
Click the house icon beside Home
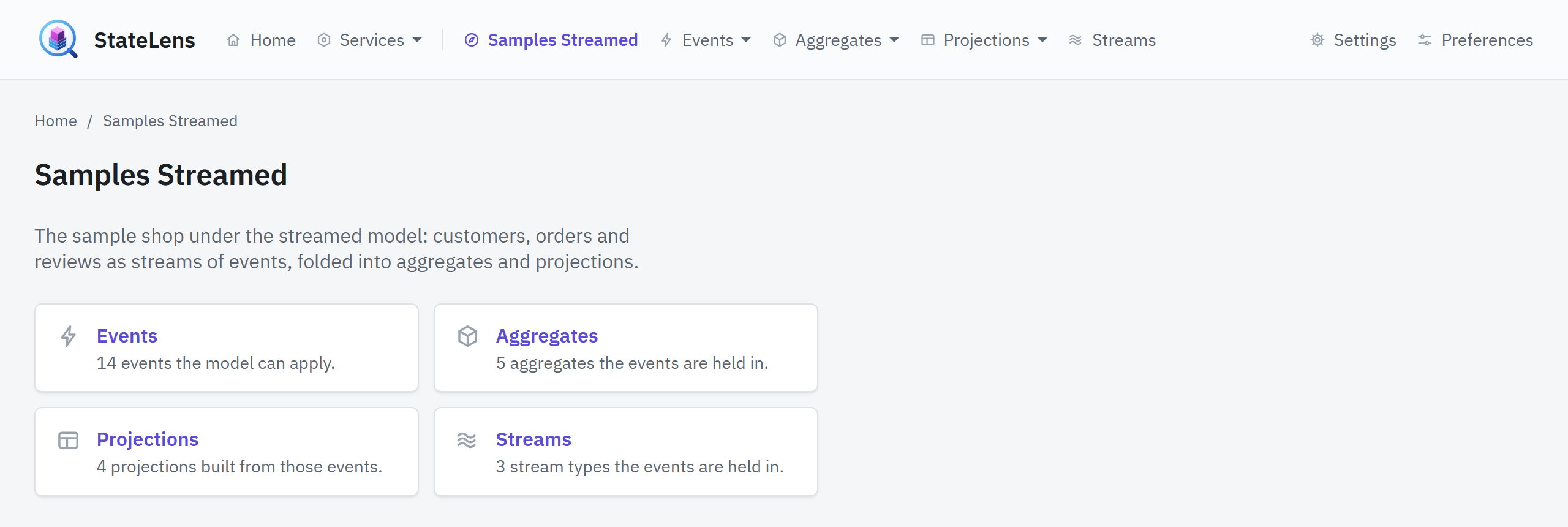233,40
